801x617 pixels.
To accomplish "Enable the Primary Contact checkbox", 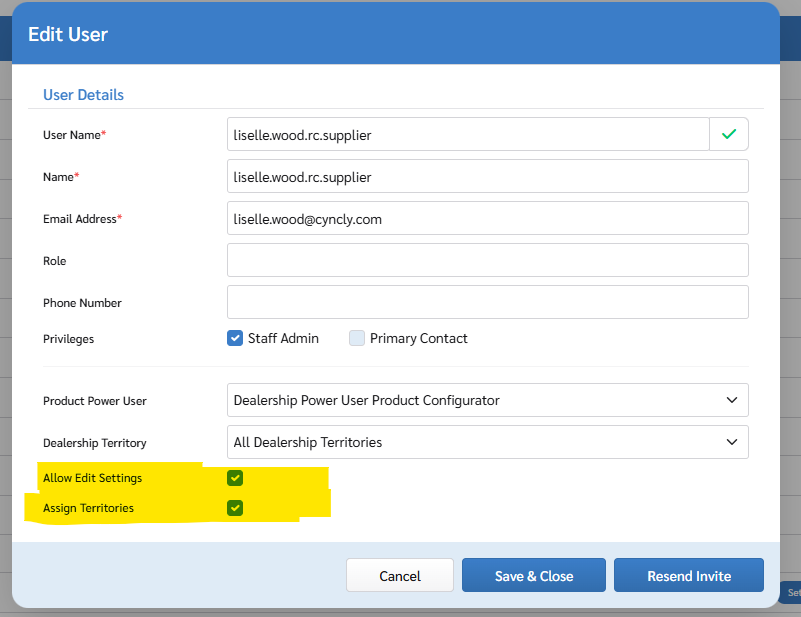I will click(357, 338).
